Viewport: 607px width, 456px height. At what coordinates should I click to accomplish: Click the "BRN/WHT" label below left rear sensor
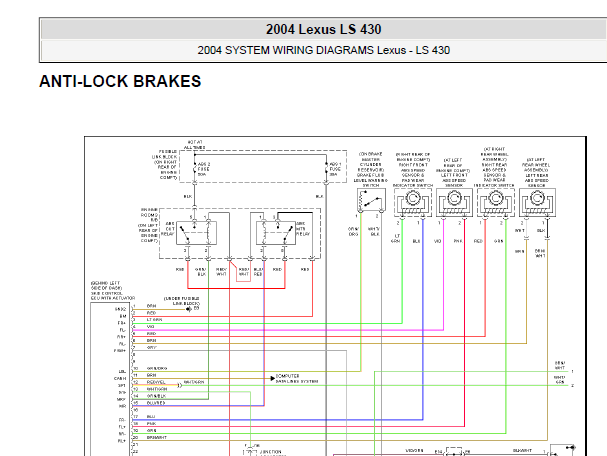tap(540, 253)
